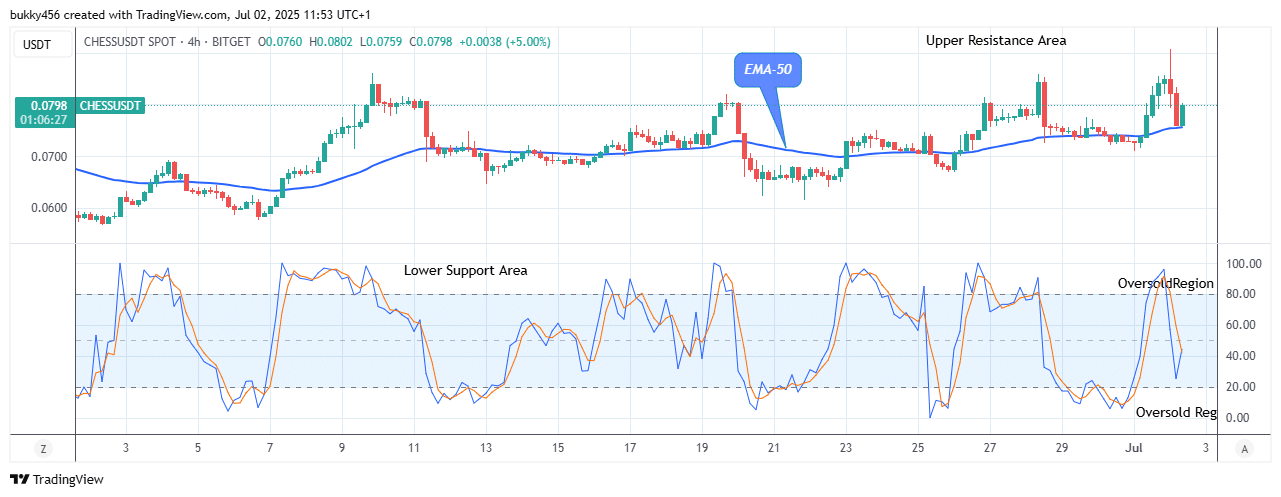The height and width of the screenshot is (497, 1281).
Task: Click the '23' date axis label
Action: tap(846, 448)
